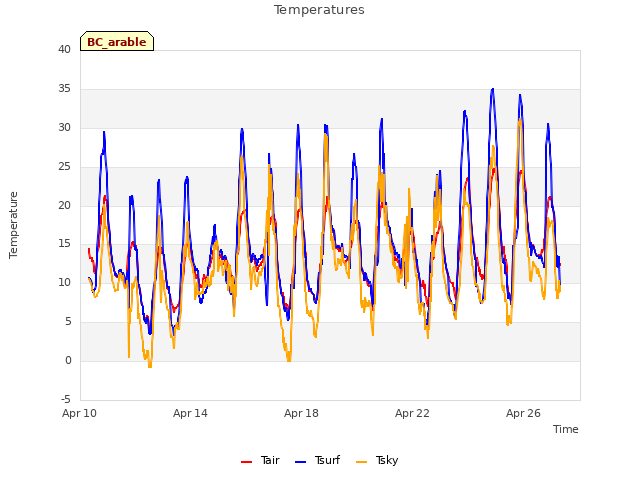Image resolution: width=640 pixels, height=480 pixels.
Task: Toggle the Tsurf series in the legend
Action: coord(317,460)
